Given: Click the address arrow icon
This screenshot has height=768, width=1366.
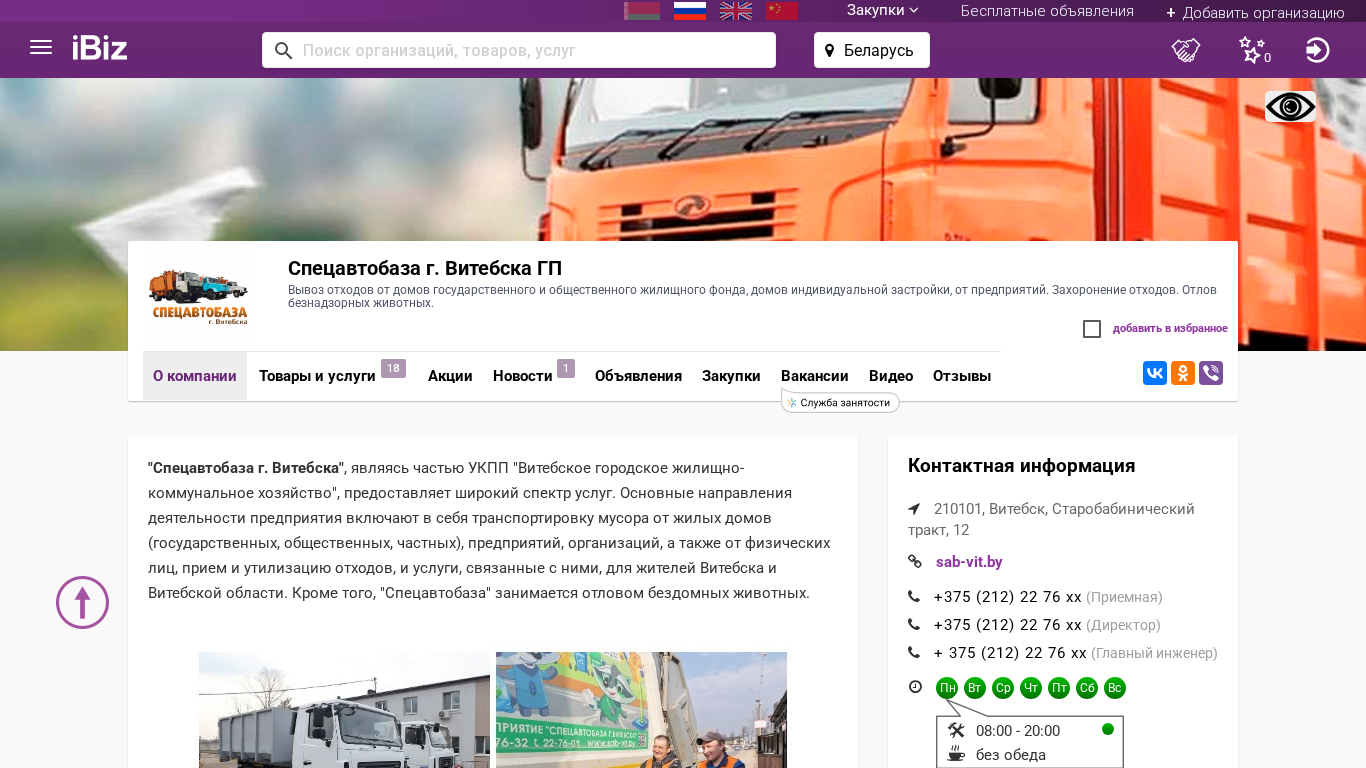Looking at the screenshot, I should tap(914, 509).
